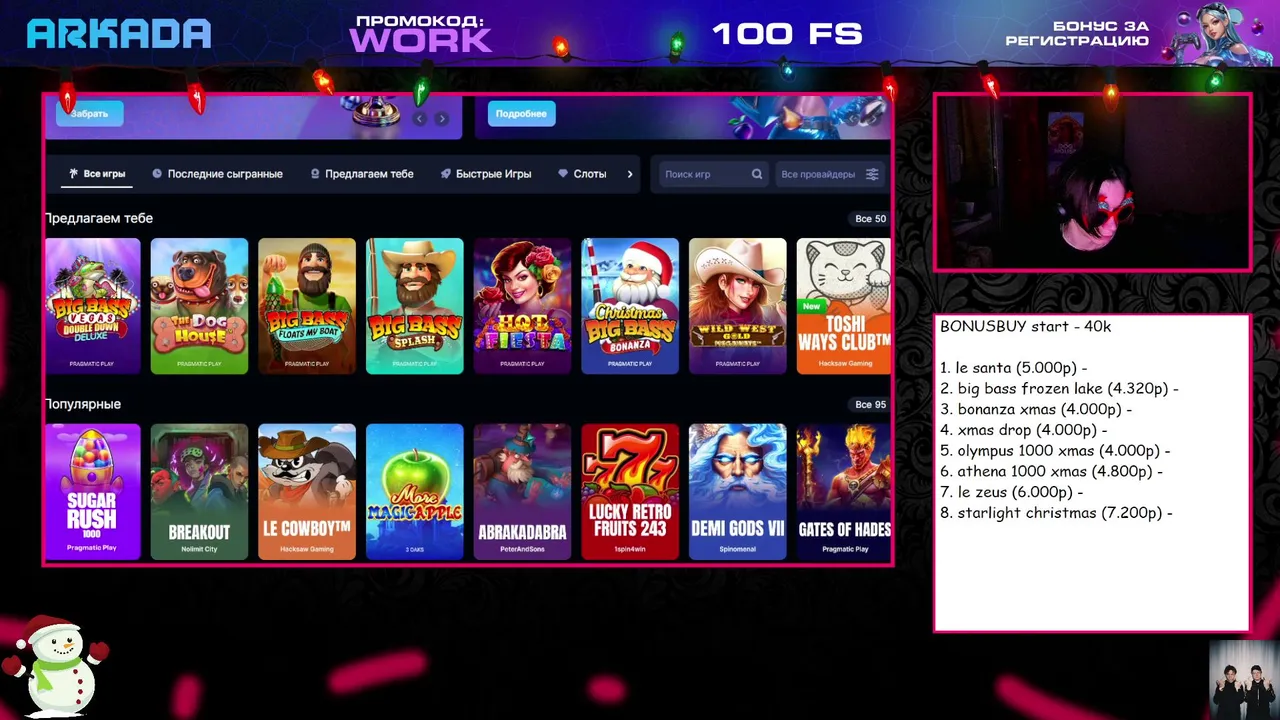Click the "olympus 1000 xmas (4.000p)" line

(x=1055, y=451)
